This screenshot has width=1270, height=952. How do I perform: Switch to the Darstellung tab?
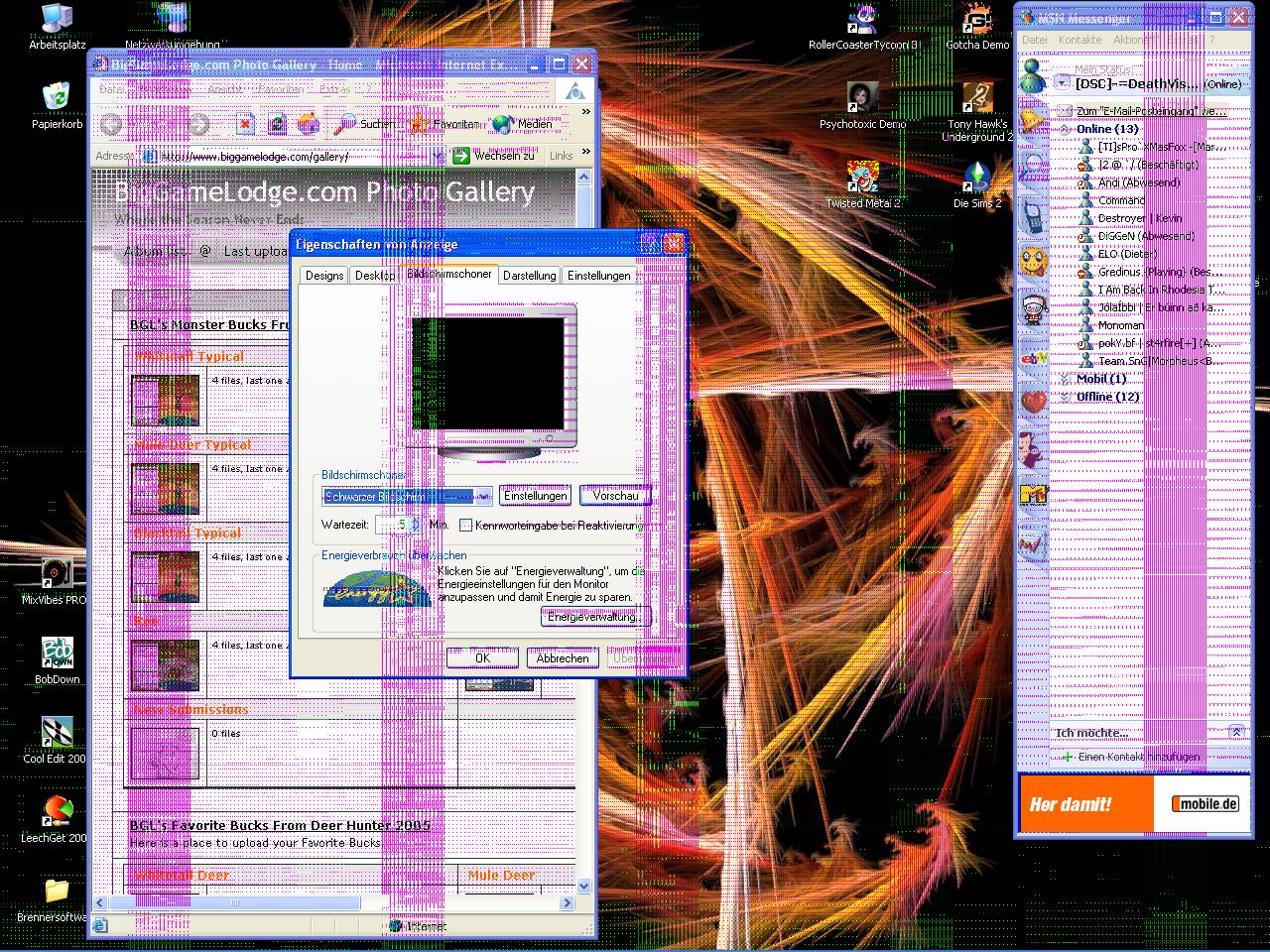tap(529, 276)
